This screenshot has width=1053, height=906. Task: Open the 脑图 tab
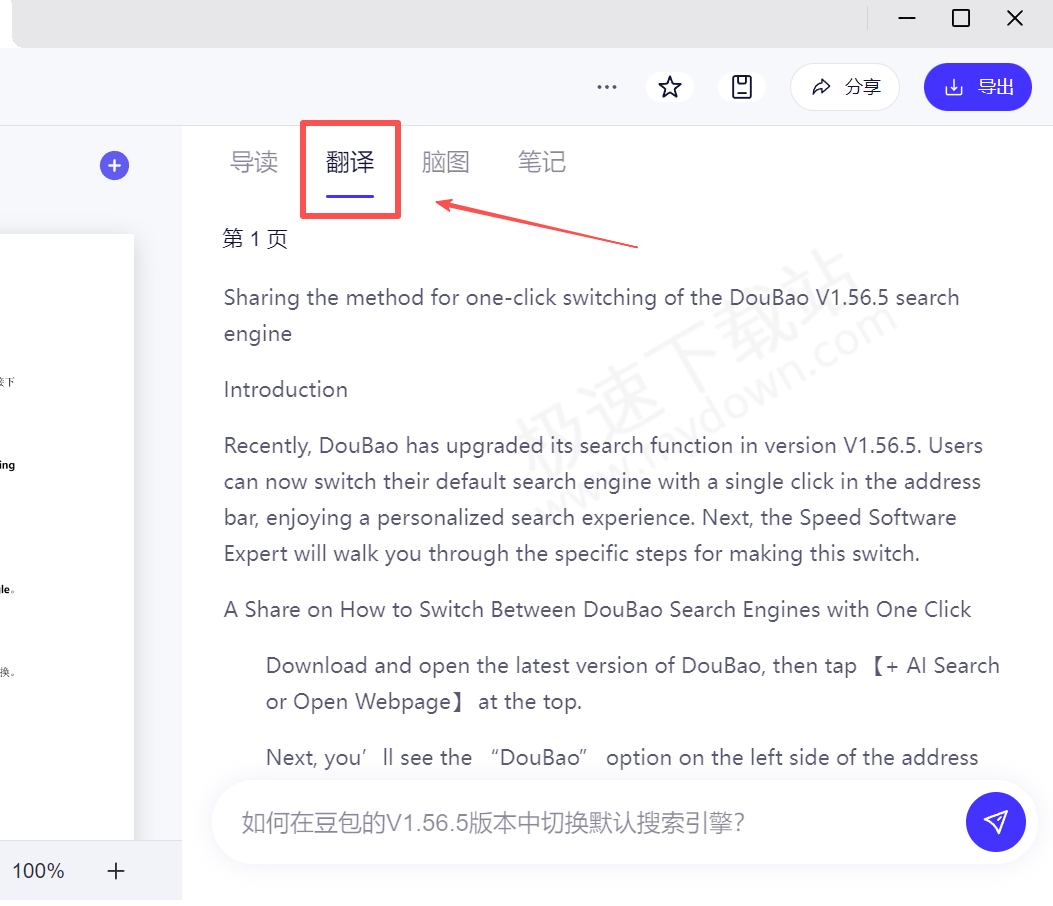pyautogui.click(x=445, y=162)
